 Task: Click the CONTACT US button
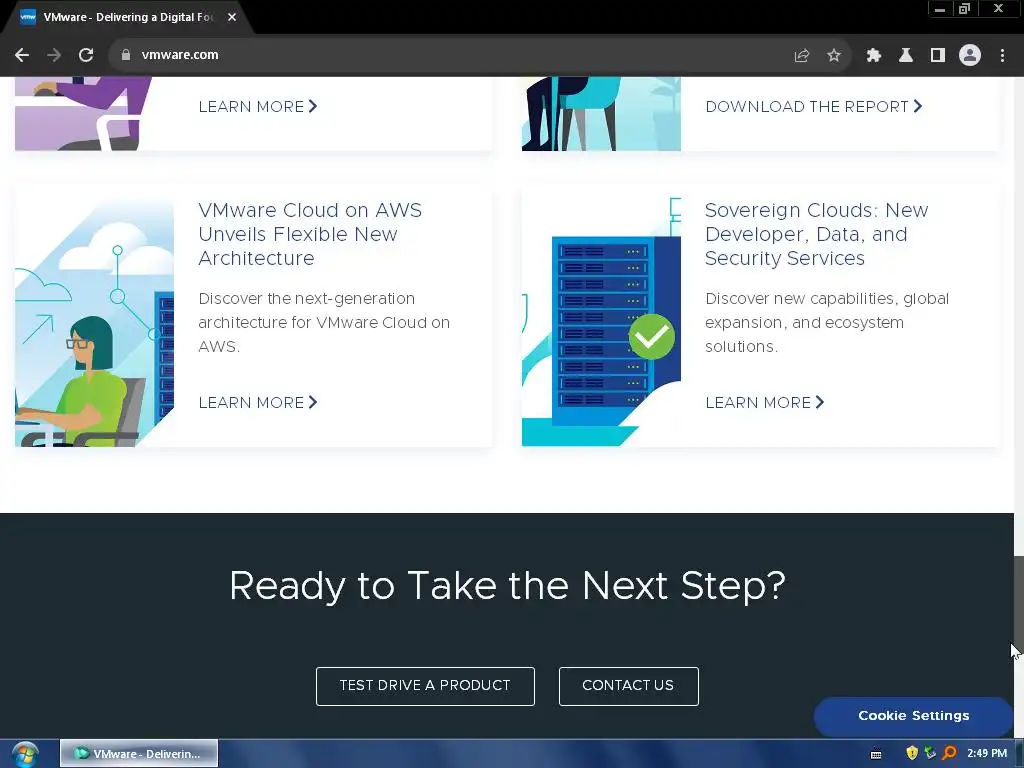click(628, 686)
